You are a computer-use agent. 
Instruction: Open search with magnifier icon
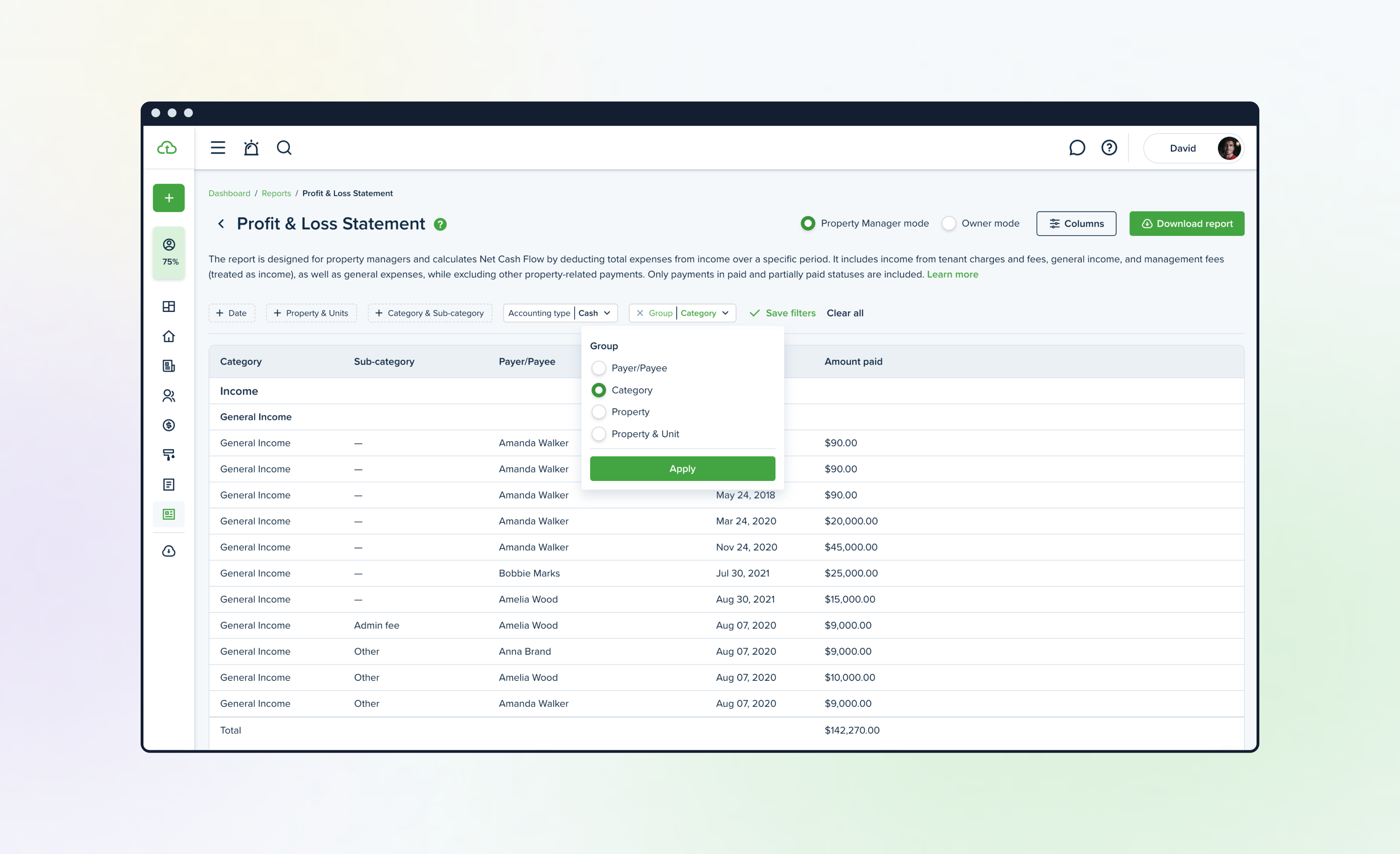(x=284, y=148)
